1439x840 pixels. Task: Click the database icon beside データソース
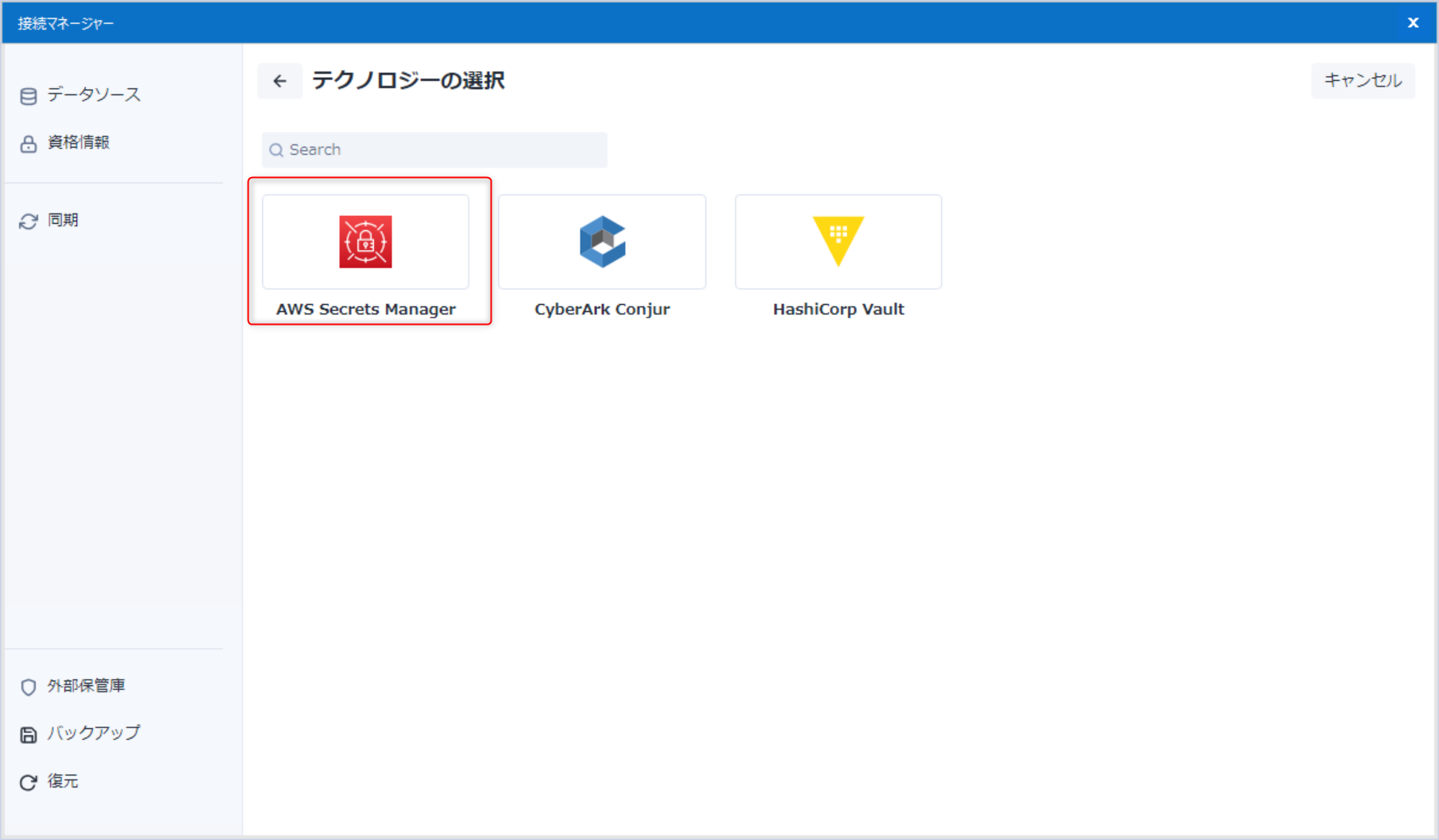29,96
